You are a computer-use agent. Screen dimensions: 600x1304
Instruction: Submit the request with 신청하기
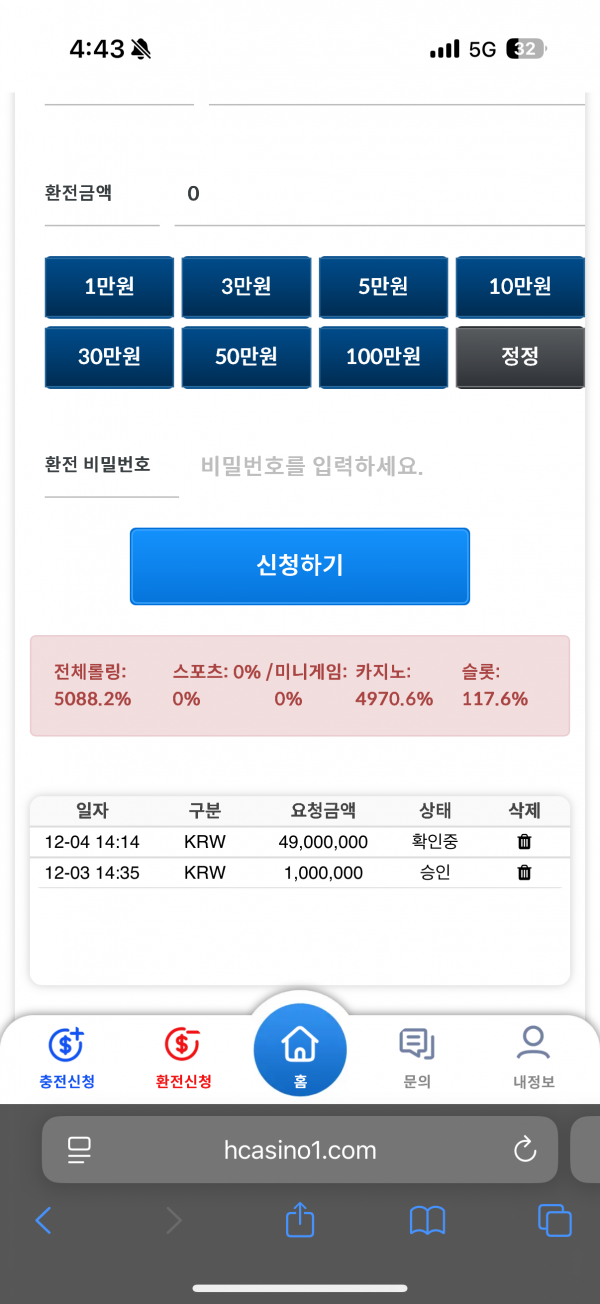(x=300, y=566)
